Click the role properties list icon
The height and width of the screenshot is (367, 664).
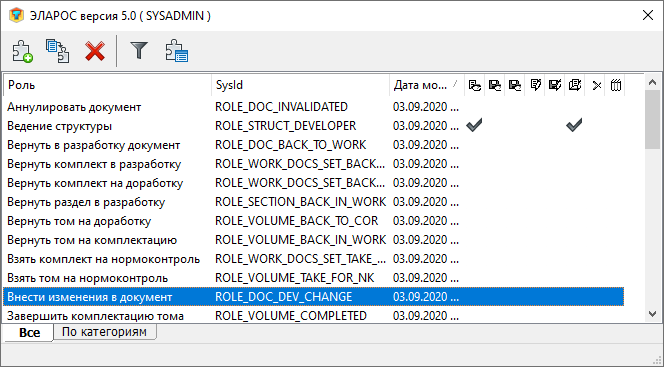point(177,51)
